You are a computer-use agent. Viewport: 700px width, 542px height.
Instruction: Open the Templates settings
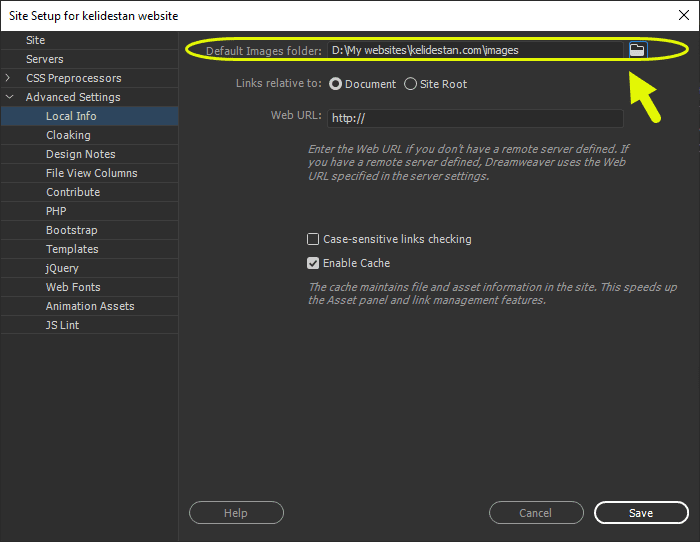pyautogui.click(x=90, y=249)
